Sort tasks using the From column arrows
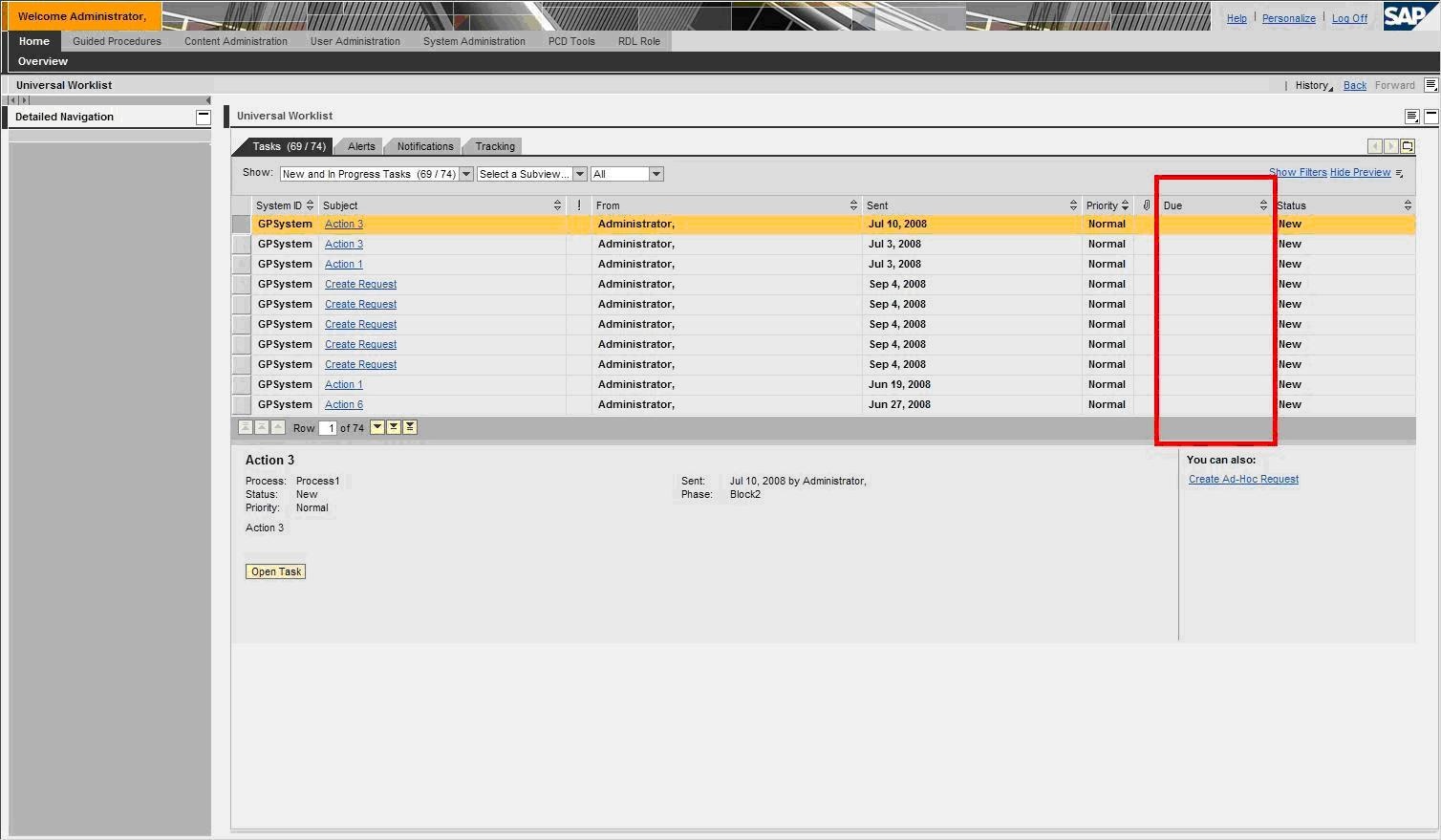Viewport: 1441px width, 840px height. (853, 205)
